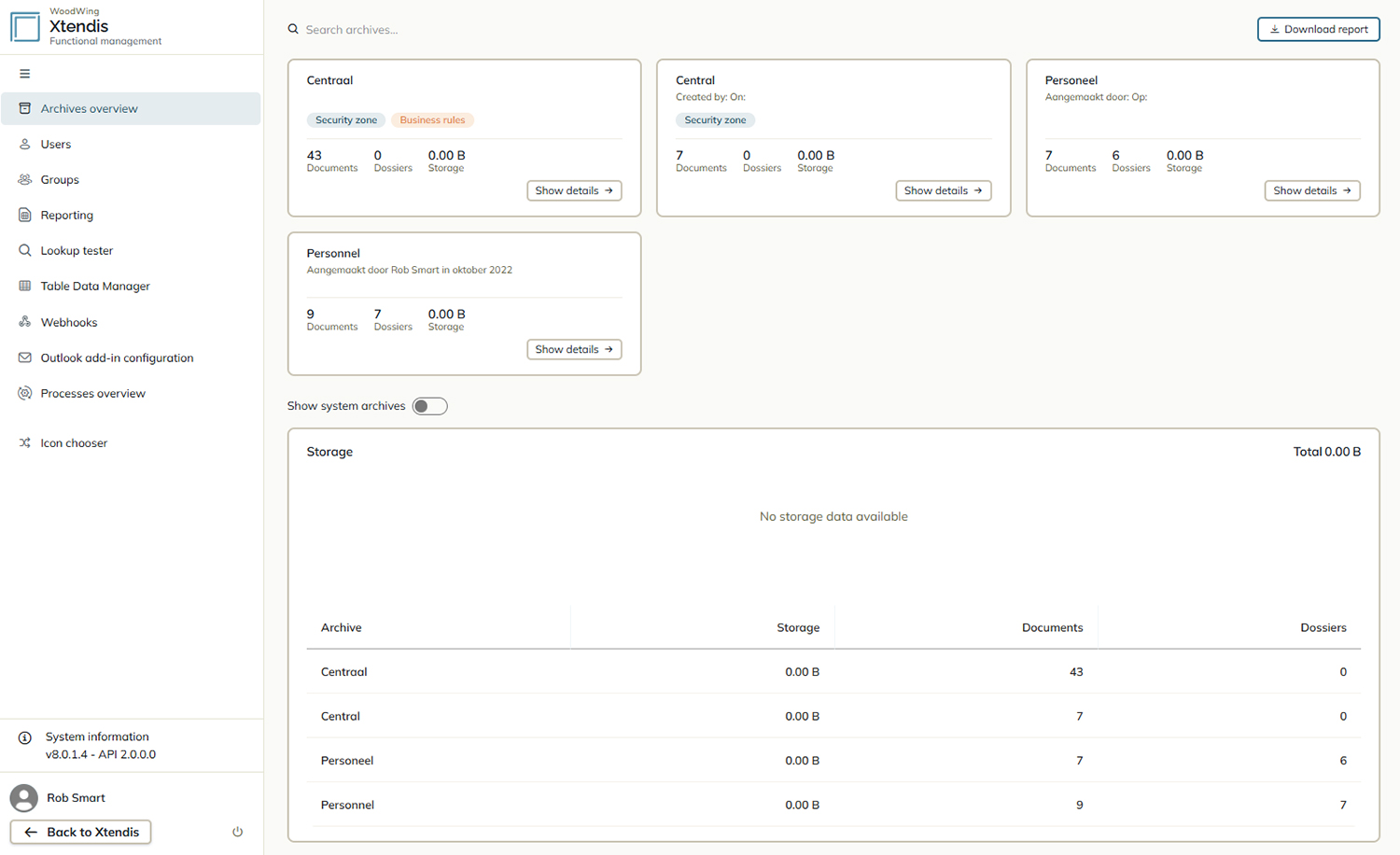
Task: Open Outlook add-in configuration
Action: (x=131, y=357)
